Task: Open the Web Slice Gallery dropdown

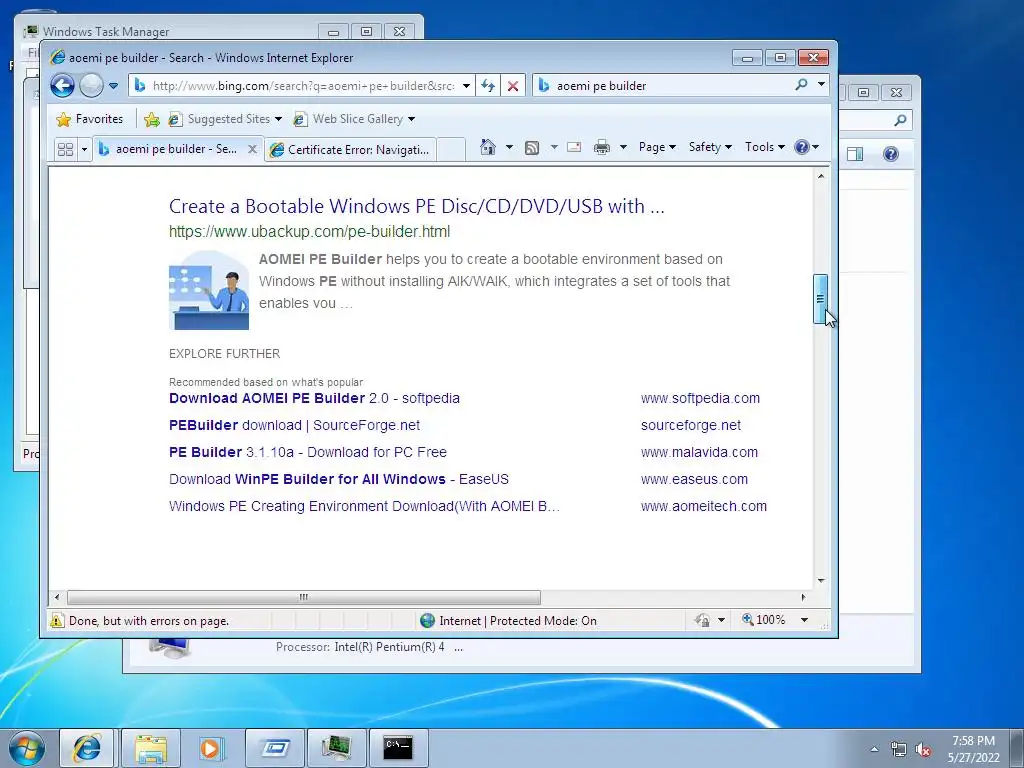Action: click(355, 119)
